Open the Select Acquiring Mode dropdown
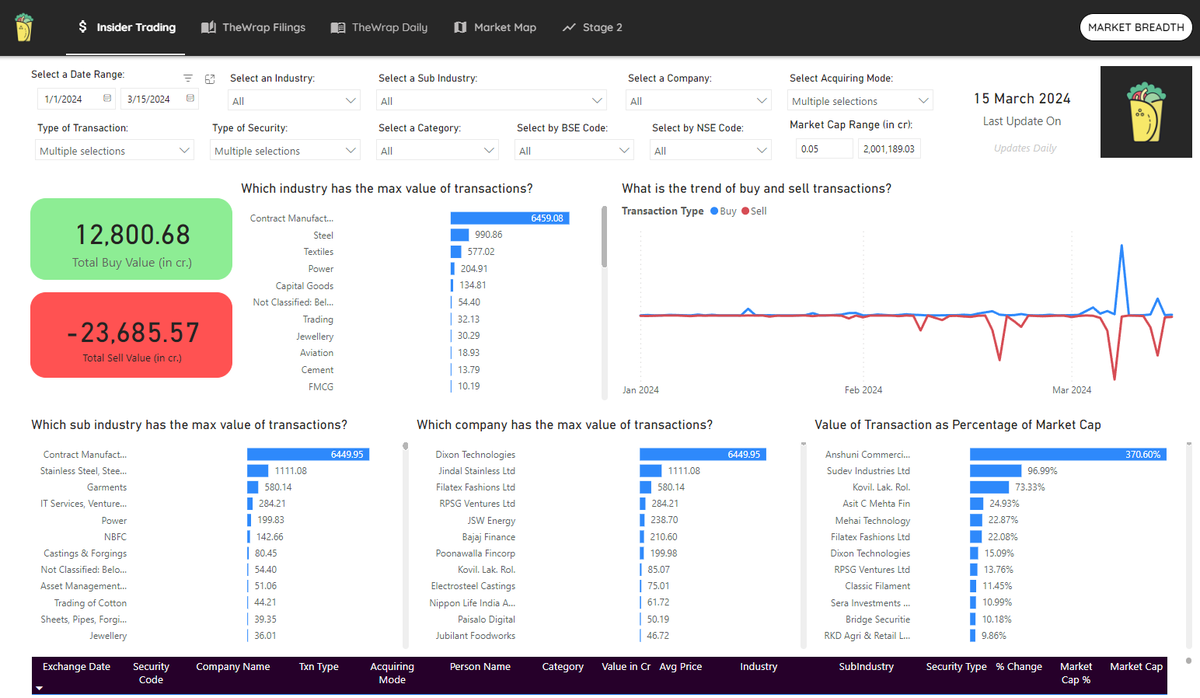Viewport: 1200px width, 698px height. [861, 101]
